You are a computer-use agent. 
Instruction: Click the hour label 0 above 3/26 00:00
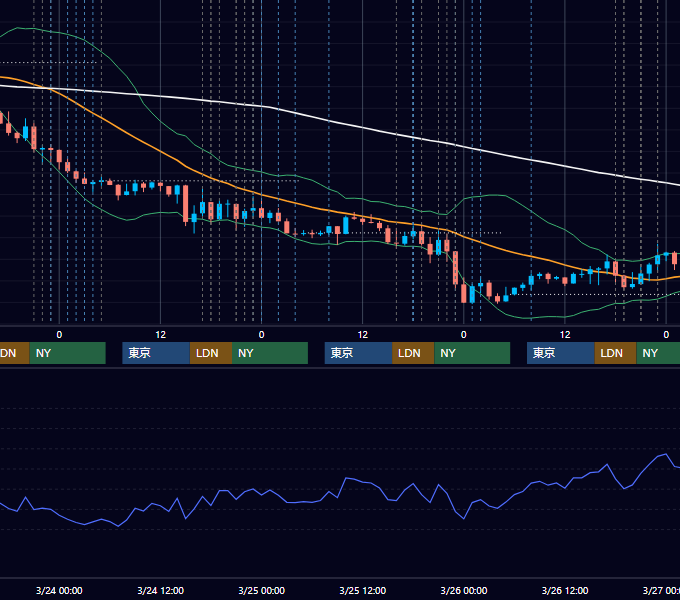tap(464, 334)
